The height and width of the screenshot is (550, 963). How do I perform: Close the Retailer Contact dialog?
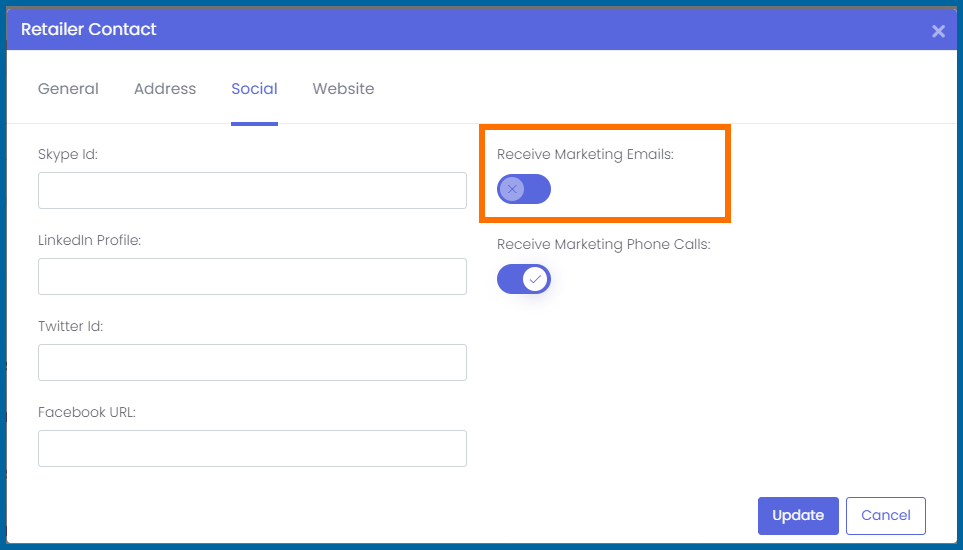click(938, 31)
